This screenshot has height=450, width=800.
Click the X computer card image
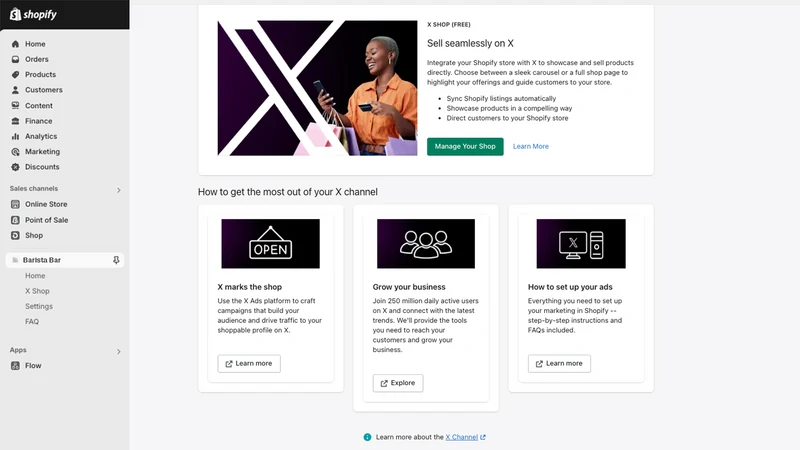pos(581,244)
